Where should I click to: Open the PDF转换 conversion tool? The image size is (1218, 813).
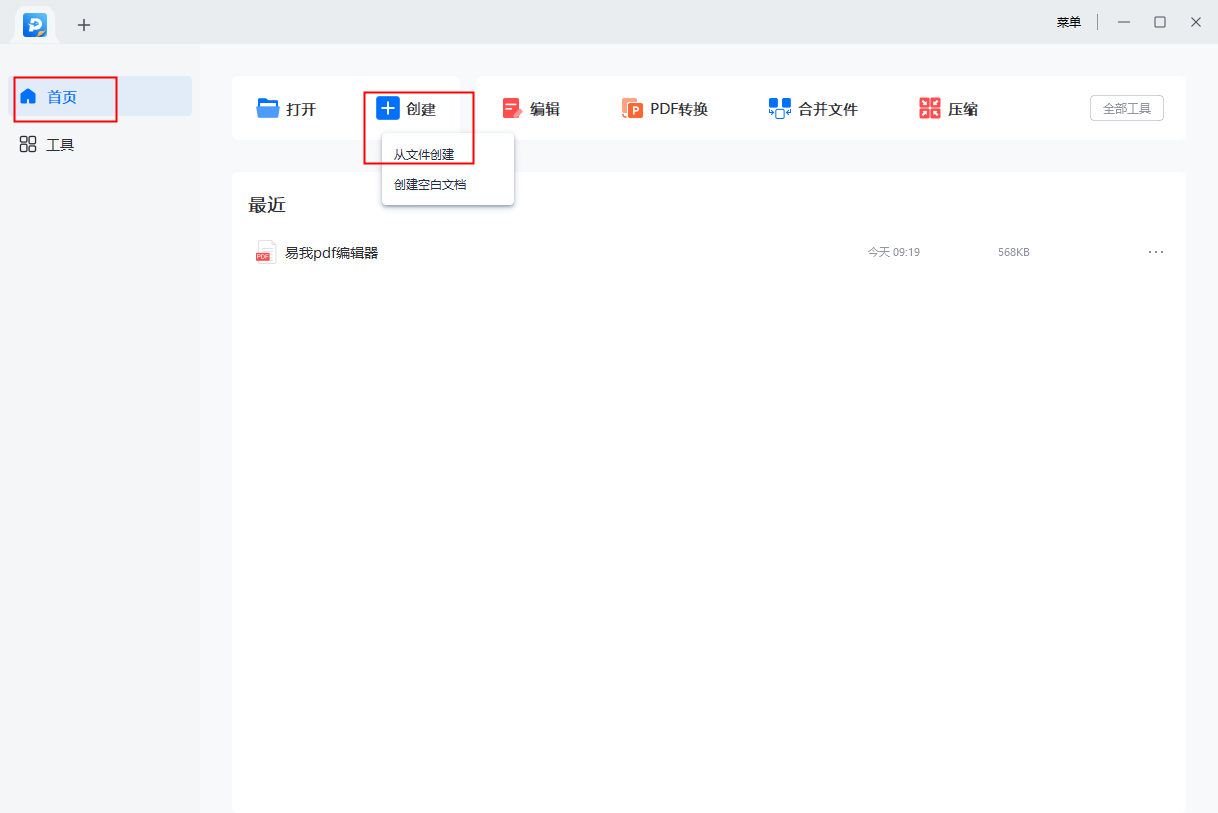point(664,109)
